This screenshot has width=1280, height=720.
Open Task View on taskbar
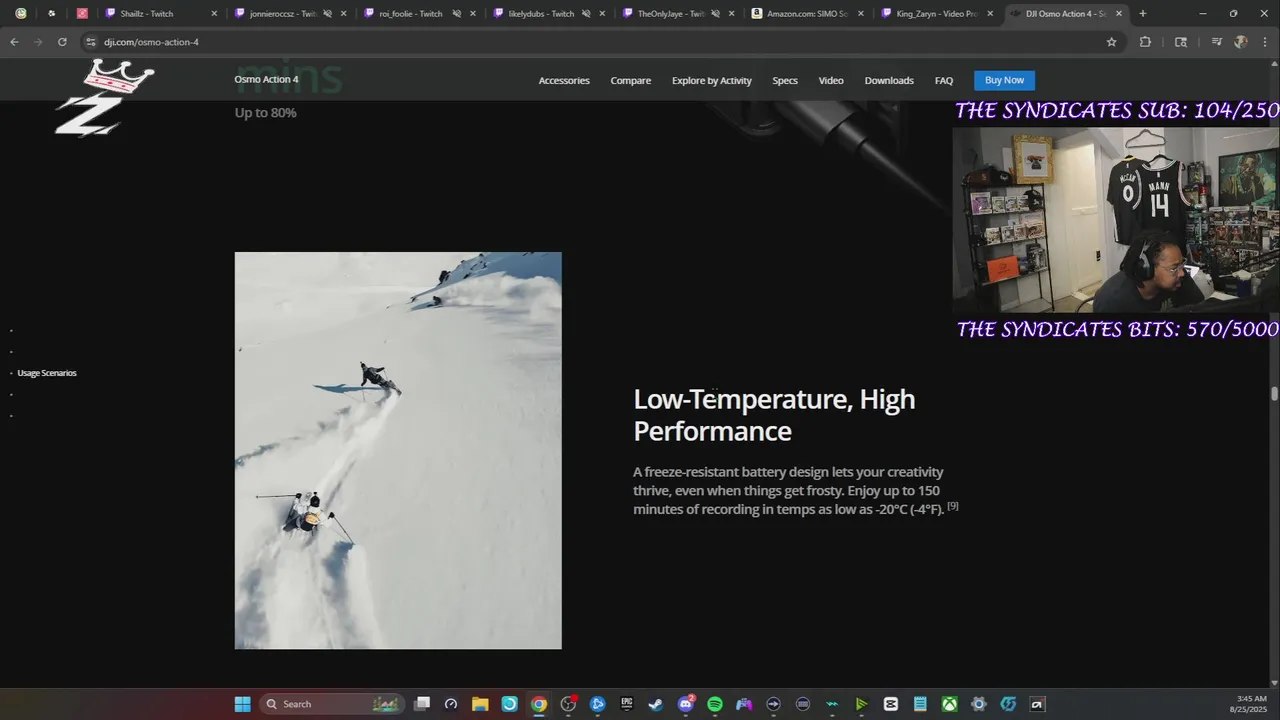point(422,704)
